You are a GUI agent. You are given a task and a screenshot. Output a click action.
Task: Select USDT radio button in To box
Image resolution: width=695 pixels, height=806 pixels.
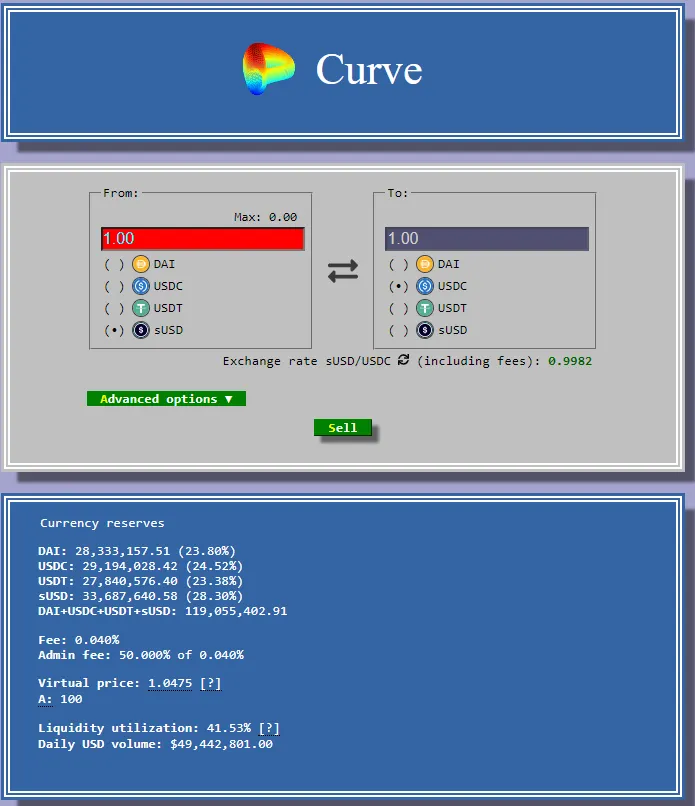(x=398, y=308)
